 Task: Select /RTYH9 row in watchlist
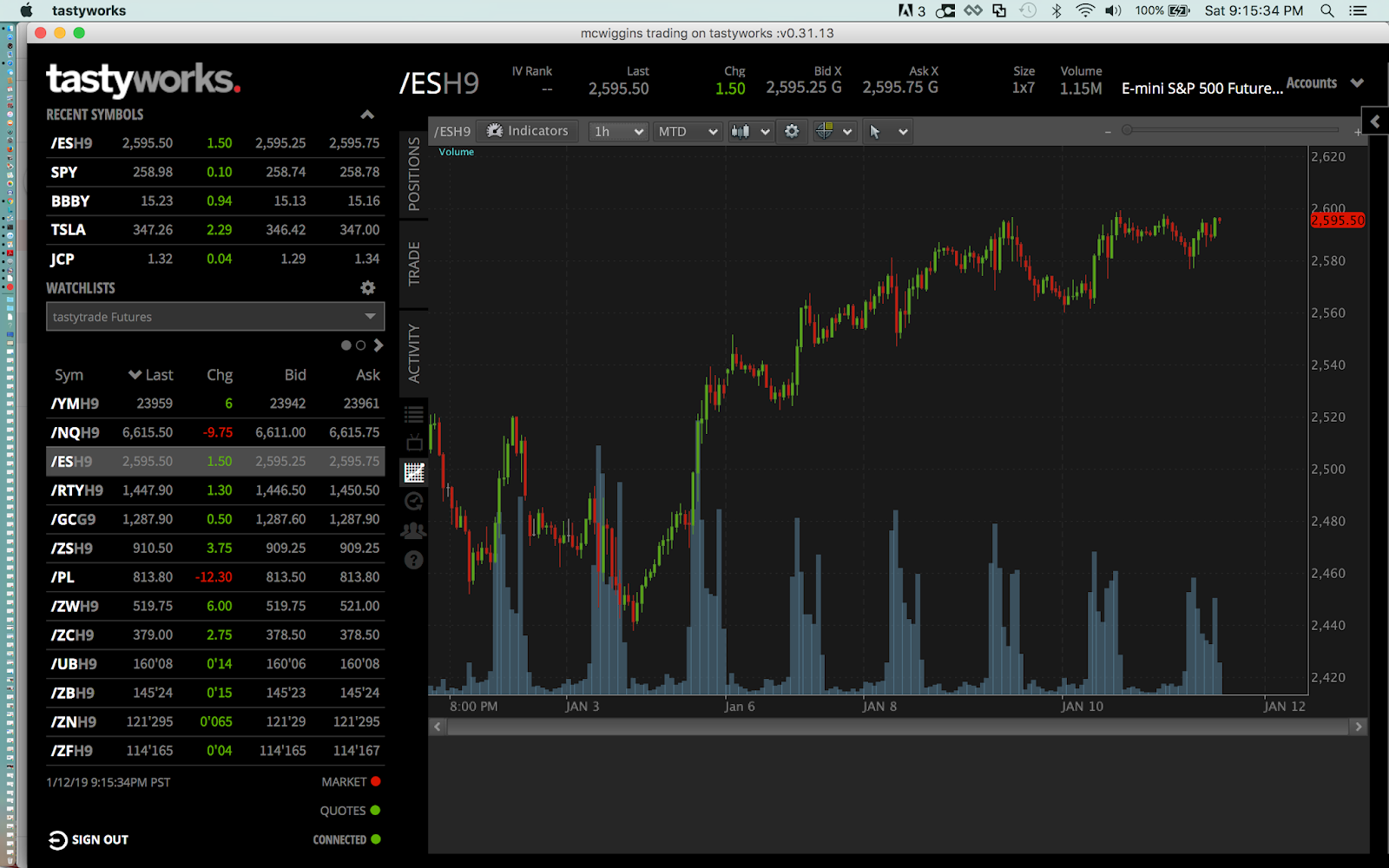point(215,490)
